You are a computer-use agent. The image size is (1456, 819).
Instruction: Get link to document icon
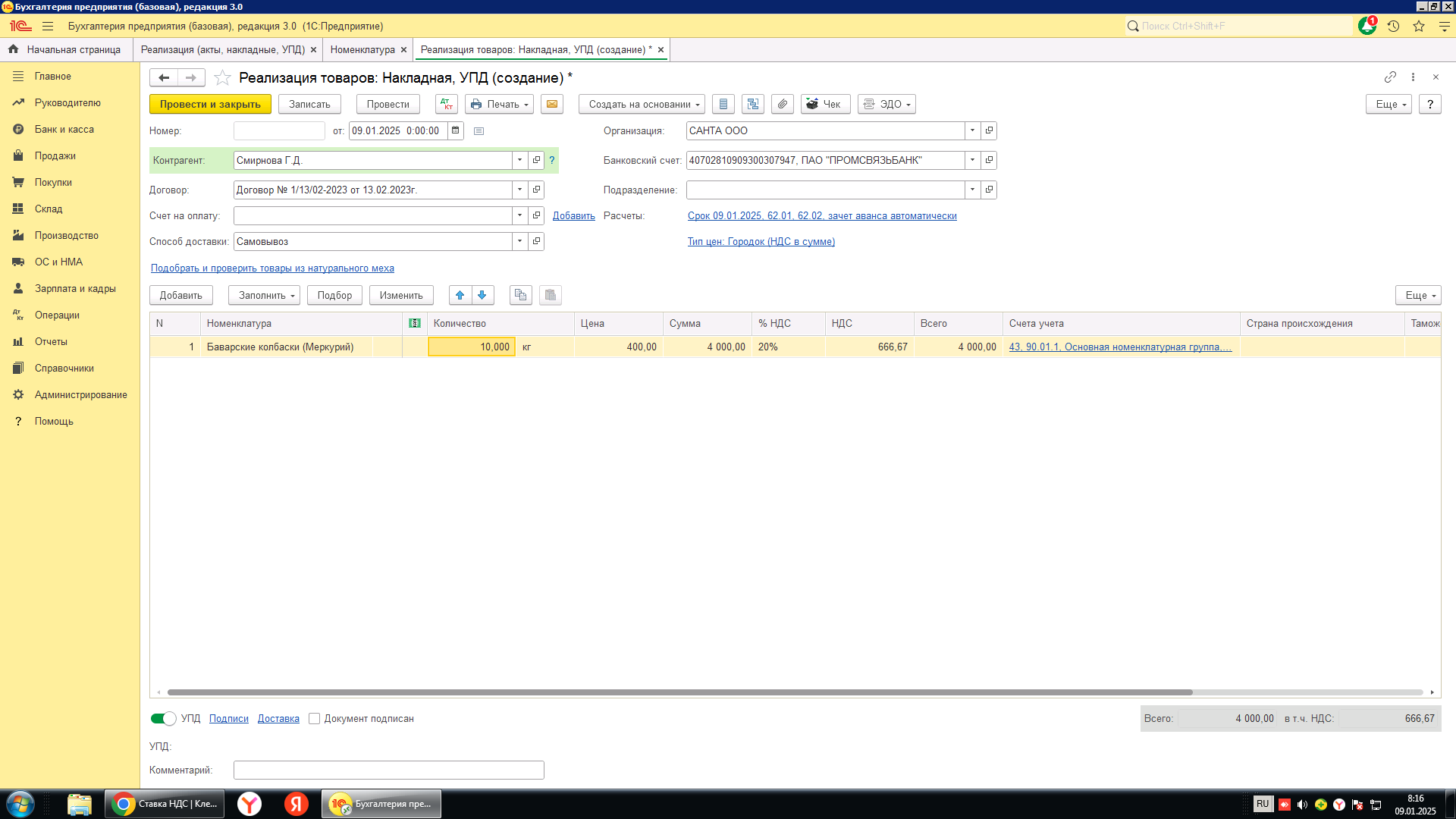pyautogui.click(x=1390, y=77)
